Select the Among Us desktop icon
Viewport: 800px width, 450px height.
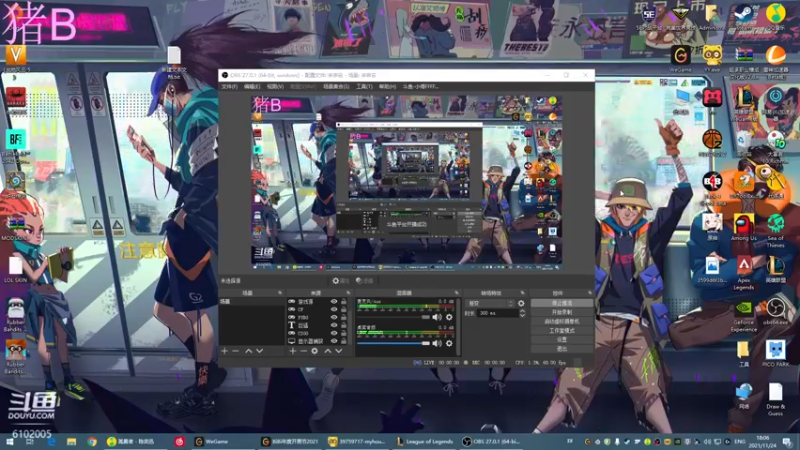pyautogui.click(x=744, y=228)
